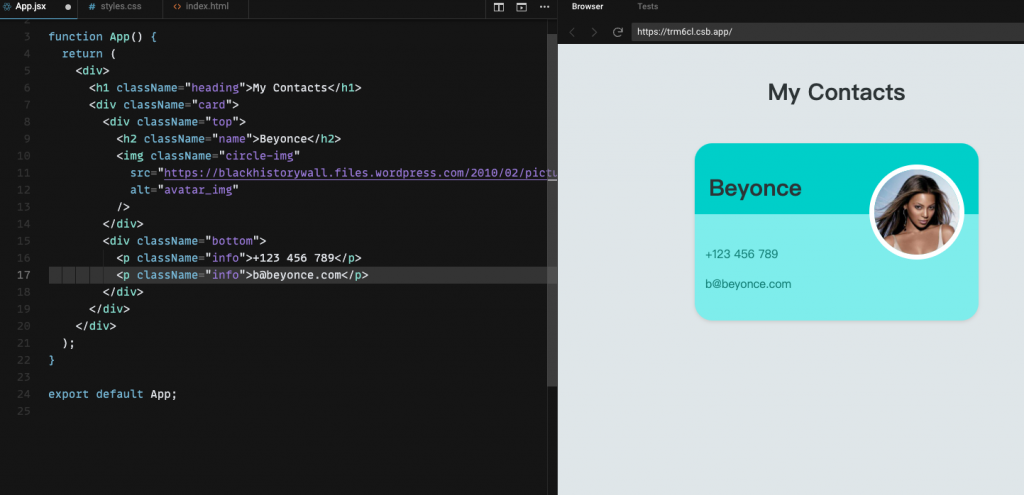Viewport: 1024px width, 495px height.
Task: Click line number 17 in the gutter
Action: 24,275
